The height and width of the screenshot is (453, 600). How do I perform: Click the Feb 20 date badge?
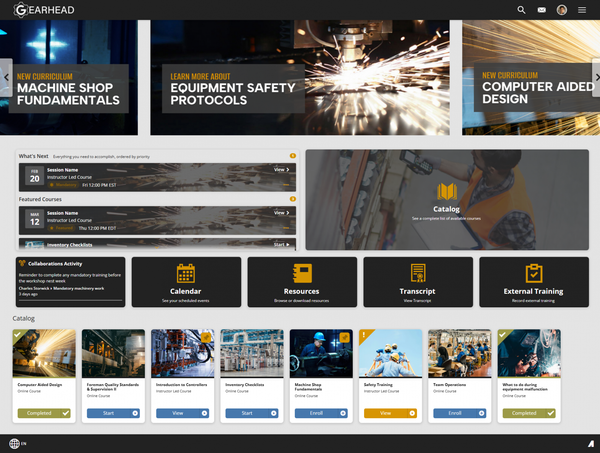coord(34,176)
